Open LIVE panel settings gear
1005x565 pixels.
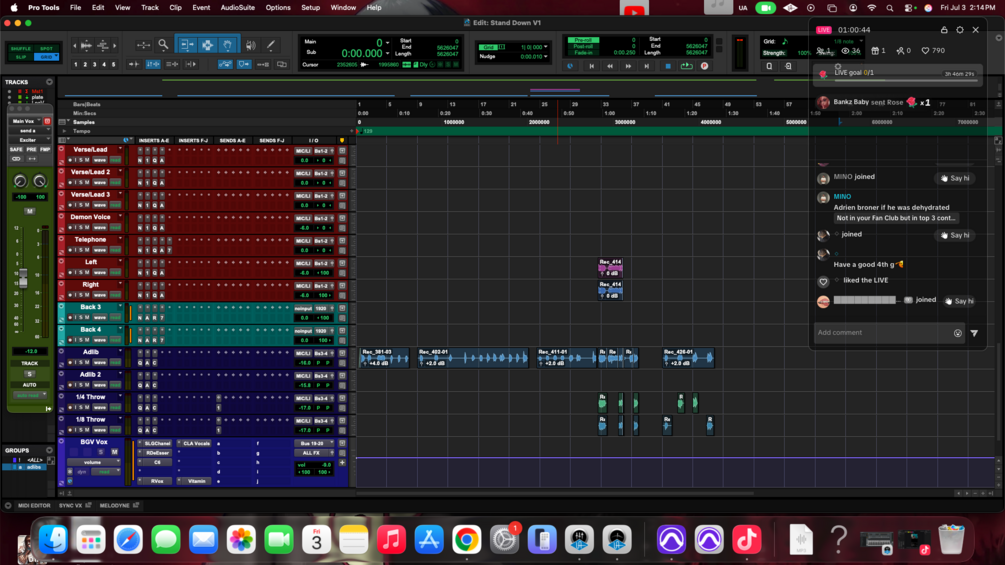[959, 30]
